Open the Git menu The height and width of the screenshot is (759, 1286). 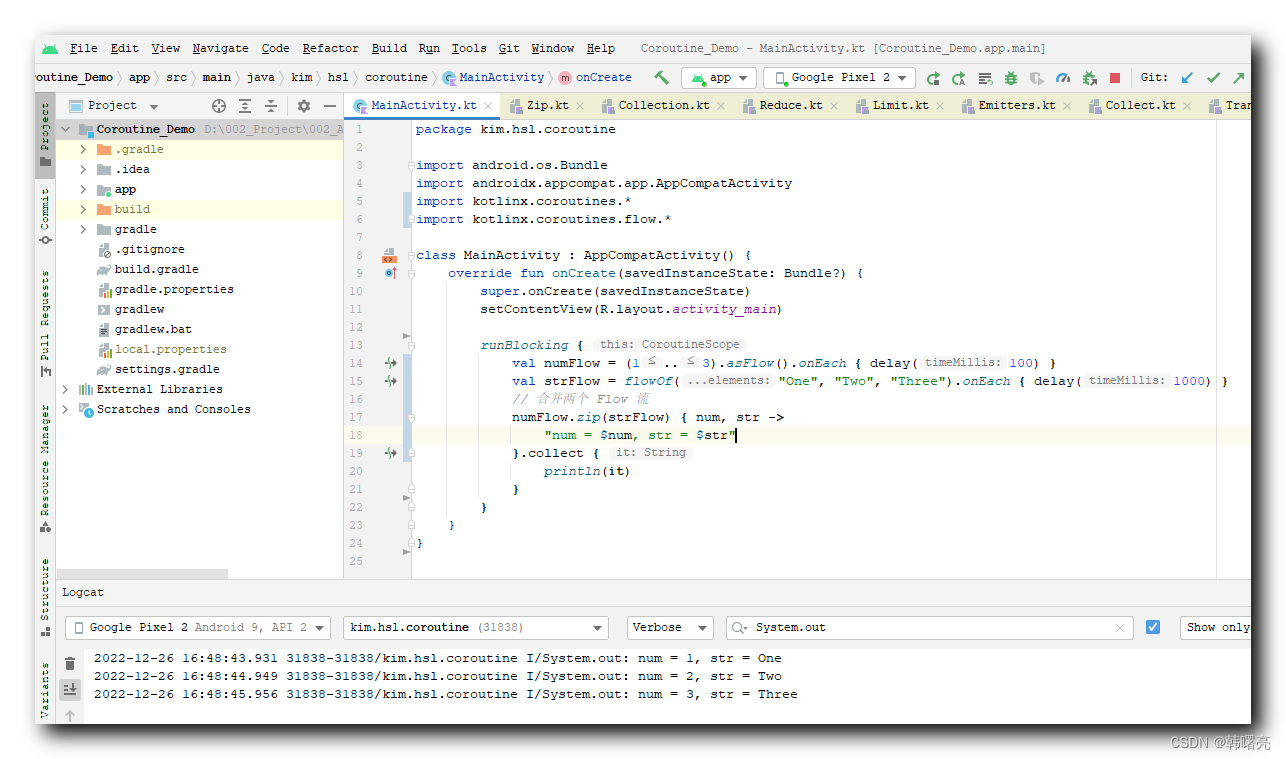pos(509,48)
